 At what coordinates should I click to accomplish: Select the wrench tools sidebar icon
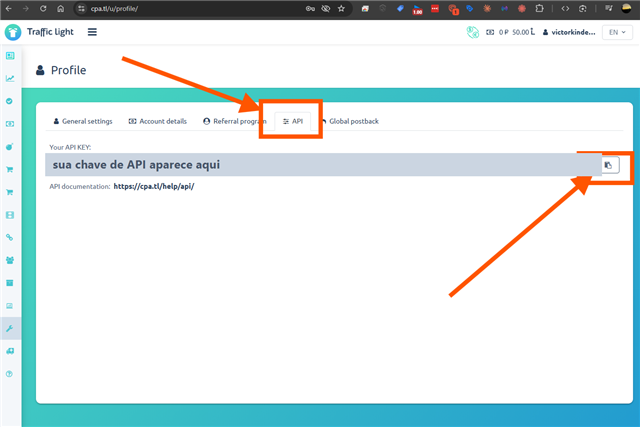pos(10,328)
